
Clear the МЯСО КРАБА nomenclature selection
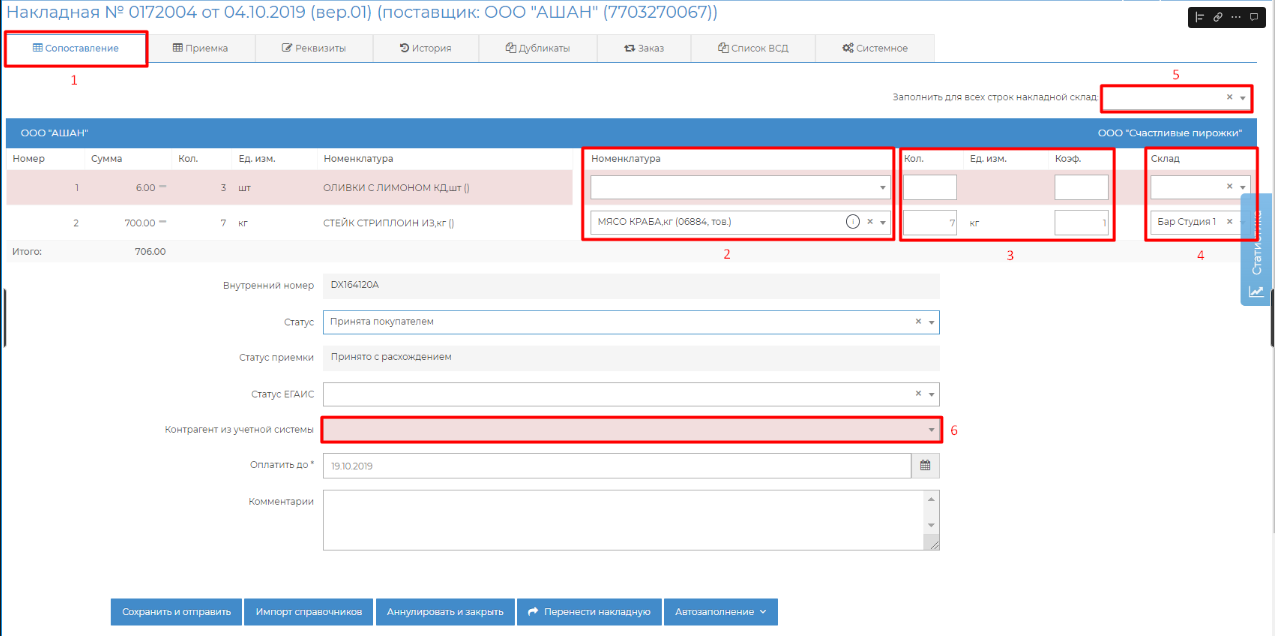(x=870, y=222)
